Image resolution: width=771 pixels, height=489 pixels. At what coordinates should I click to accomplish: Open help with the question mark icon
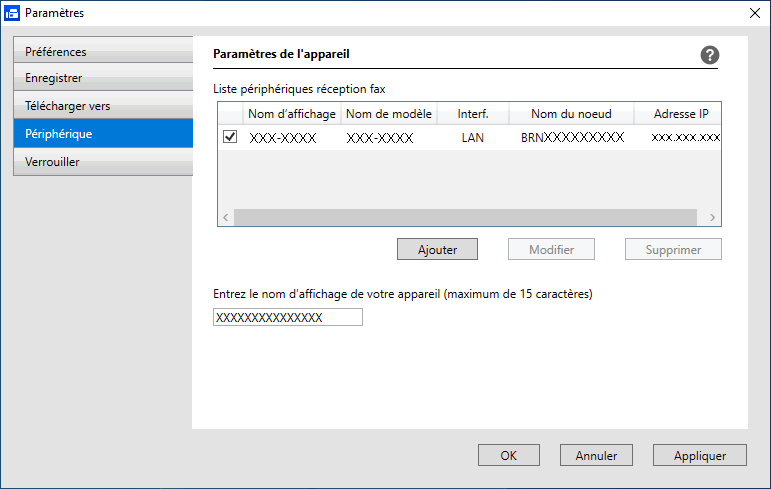point(710,55)
